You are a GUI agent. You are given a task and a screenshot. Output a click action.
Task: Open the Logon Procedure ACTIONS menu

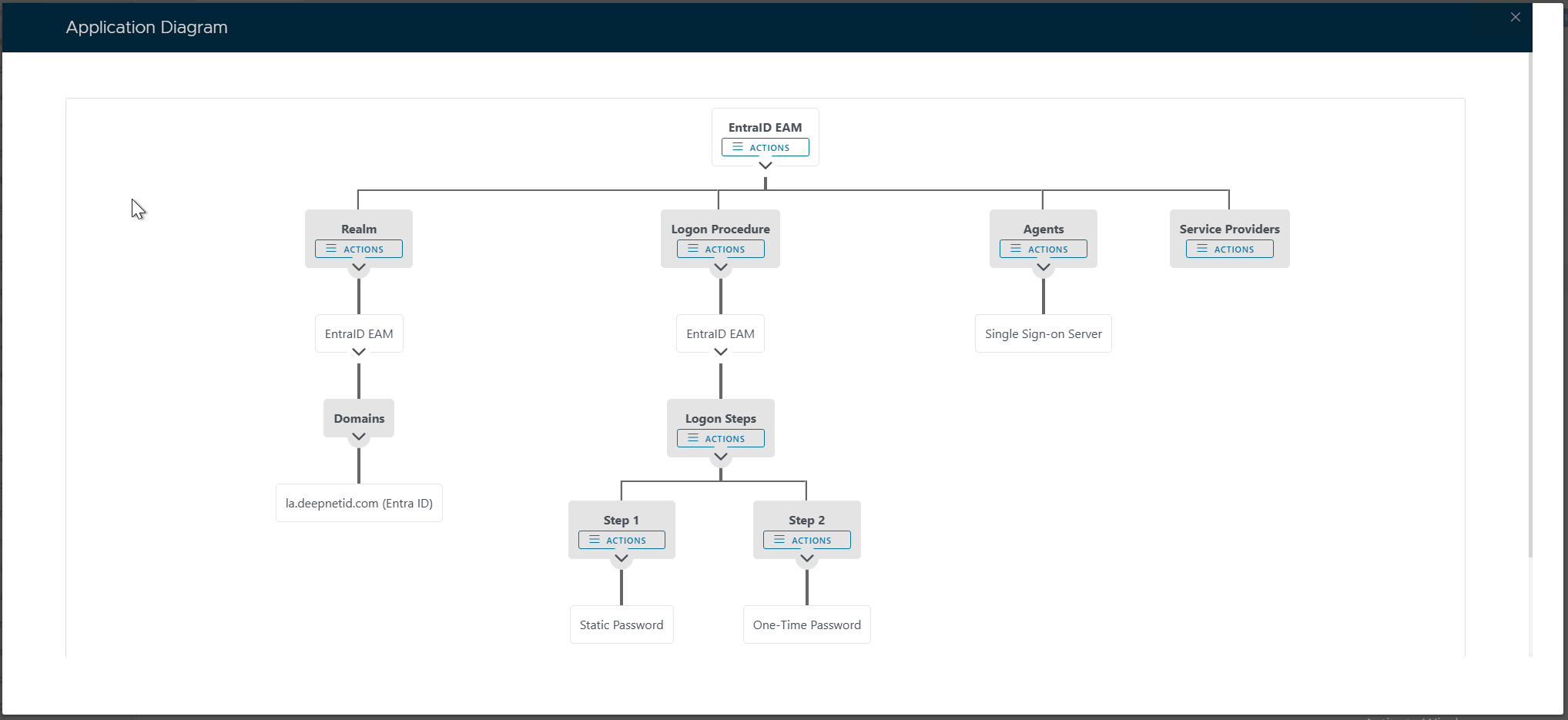tap(720, 249)
